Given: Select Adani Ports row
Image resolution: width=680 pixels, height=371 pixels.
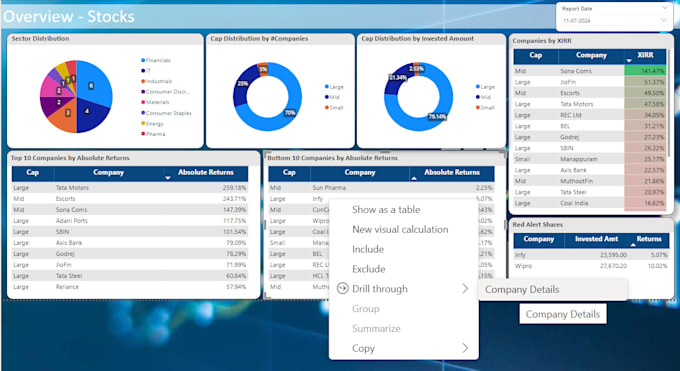Looking at the screenshot, I should coord(130,221).
